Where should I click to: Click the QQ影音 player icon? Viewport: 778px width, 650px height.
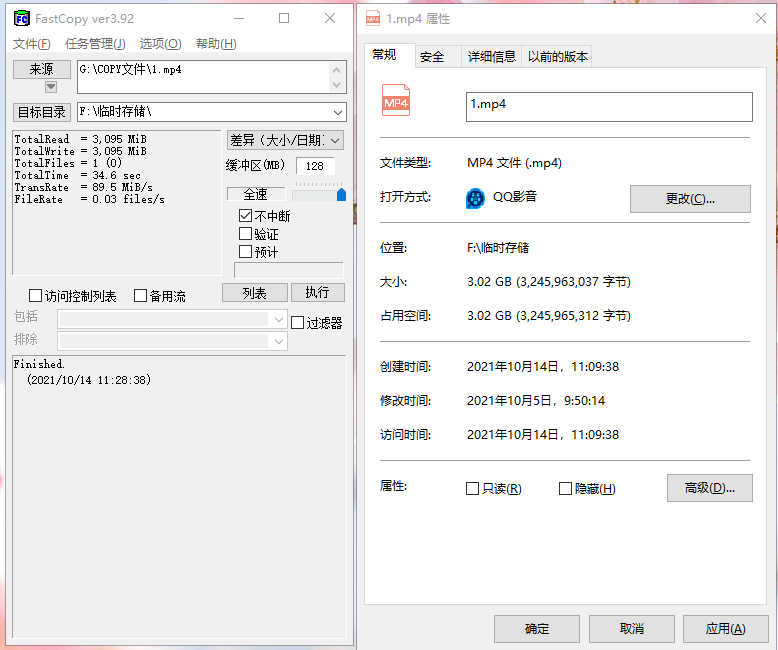[475, 198]
